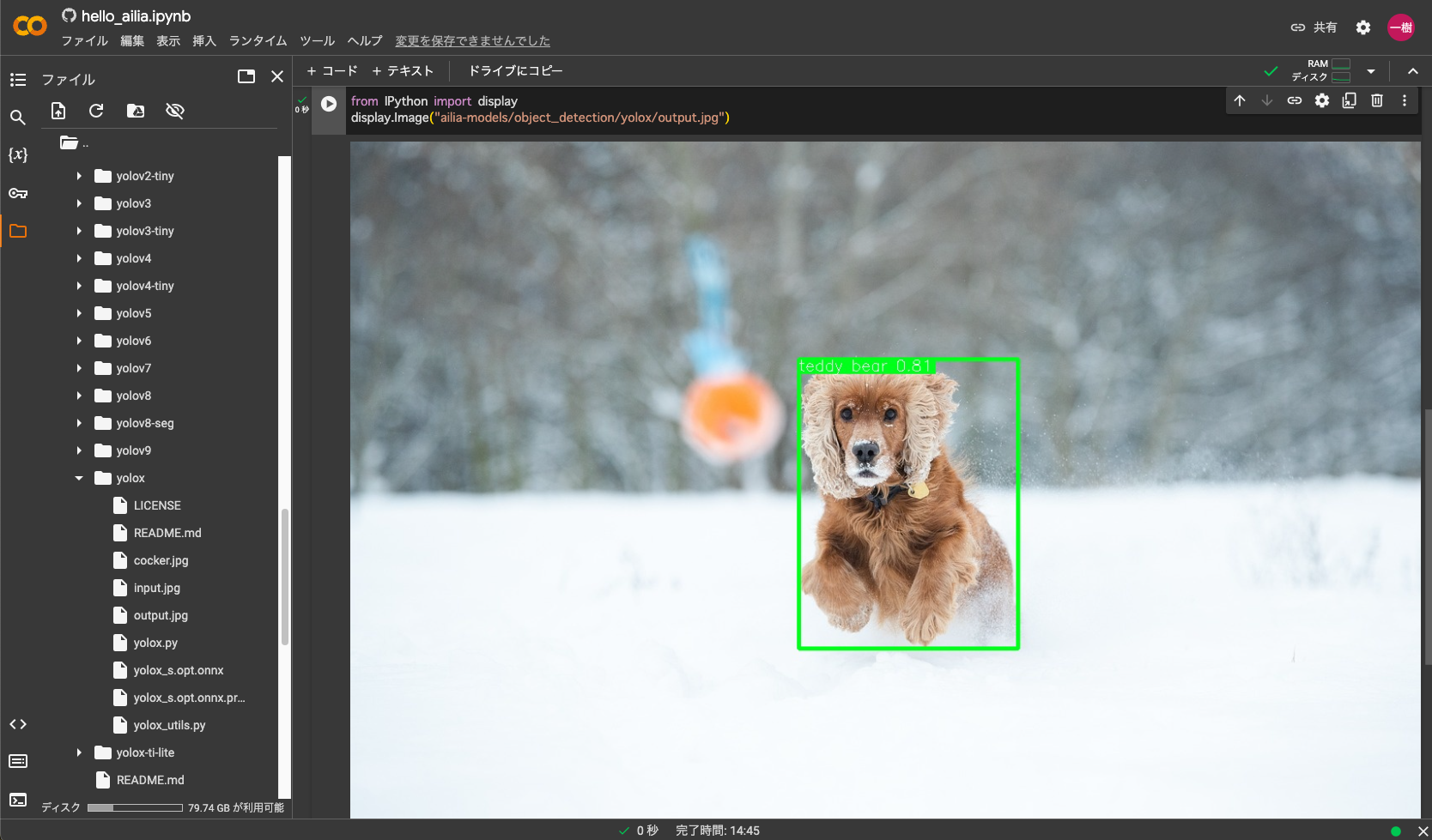Run the display.Image code cell
1432x840 pixels.
coord(329,104)
